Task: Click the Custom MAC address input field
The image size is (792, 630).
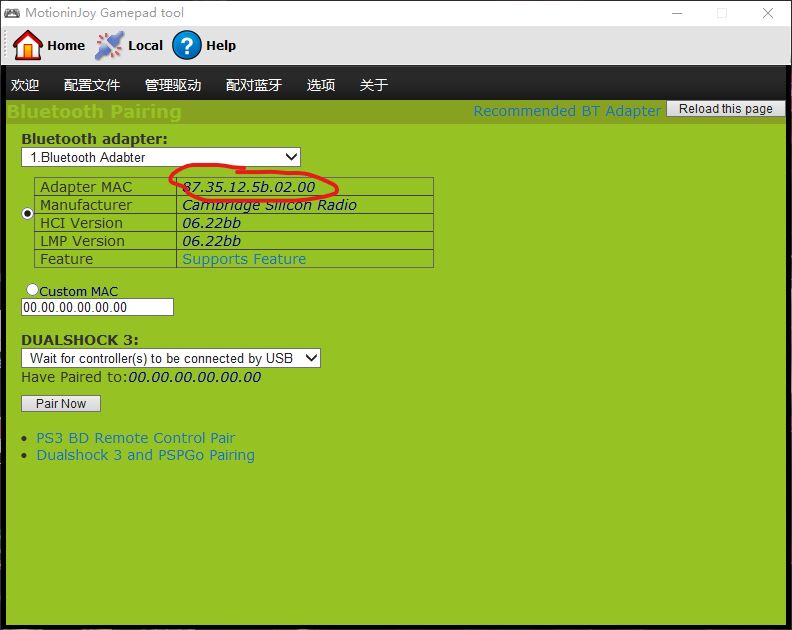Action: 97,307
